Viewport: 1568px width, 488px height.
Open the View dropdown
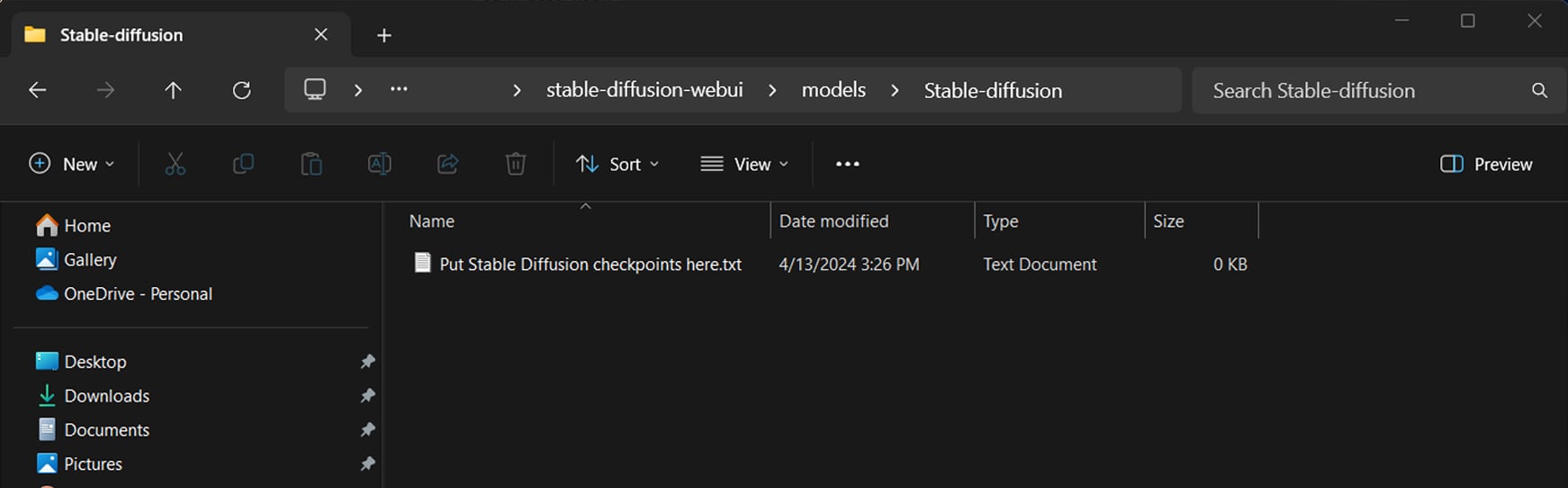click(744, 164)
